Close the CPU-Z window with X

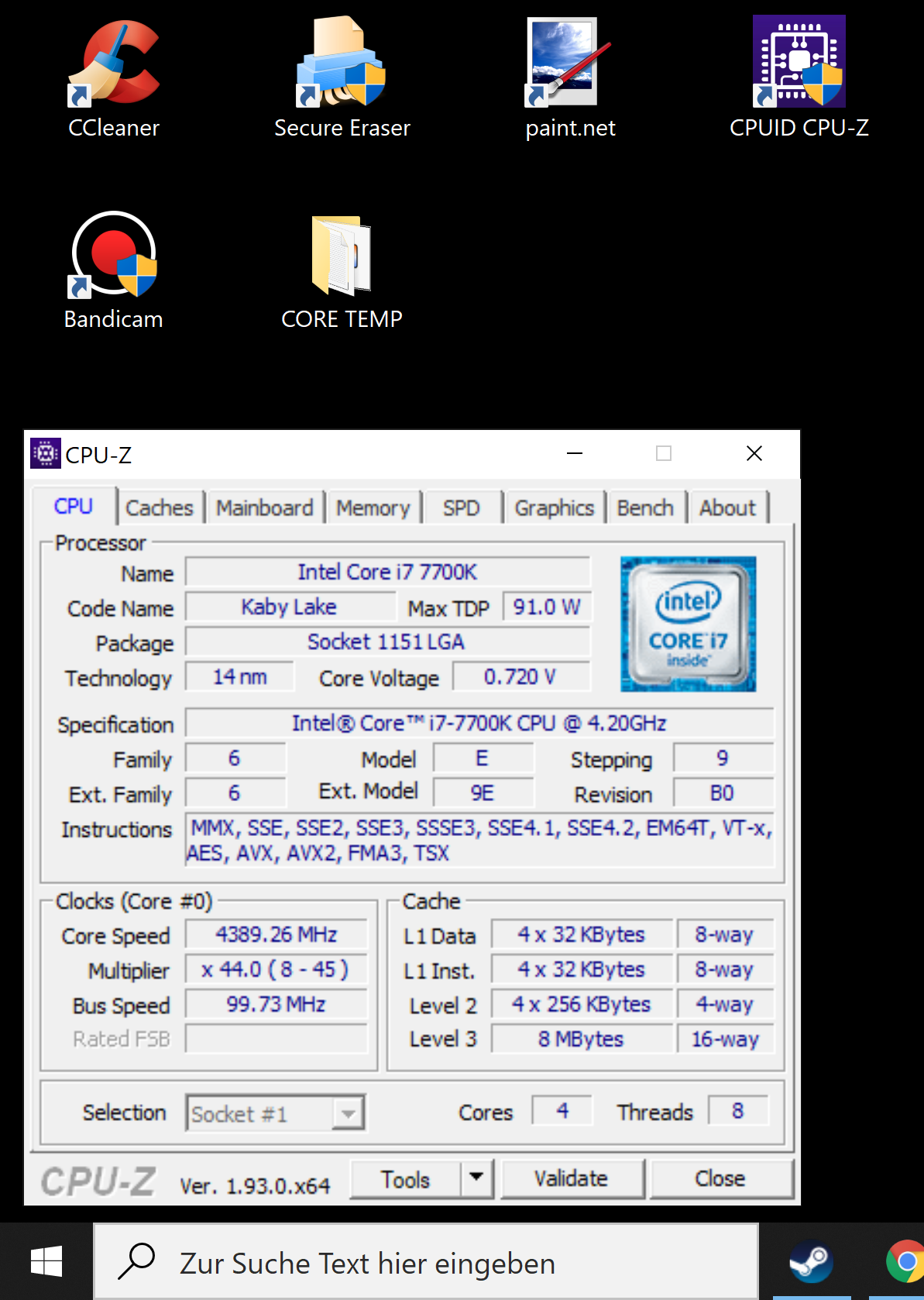(754, 453)
